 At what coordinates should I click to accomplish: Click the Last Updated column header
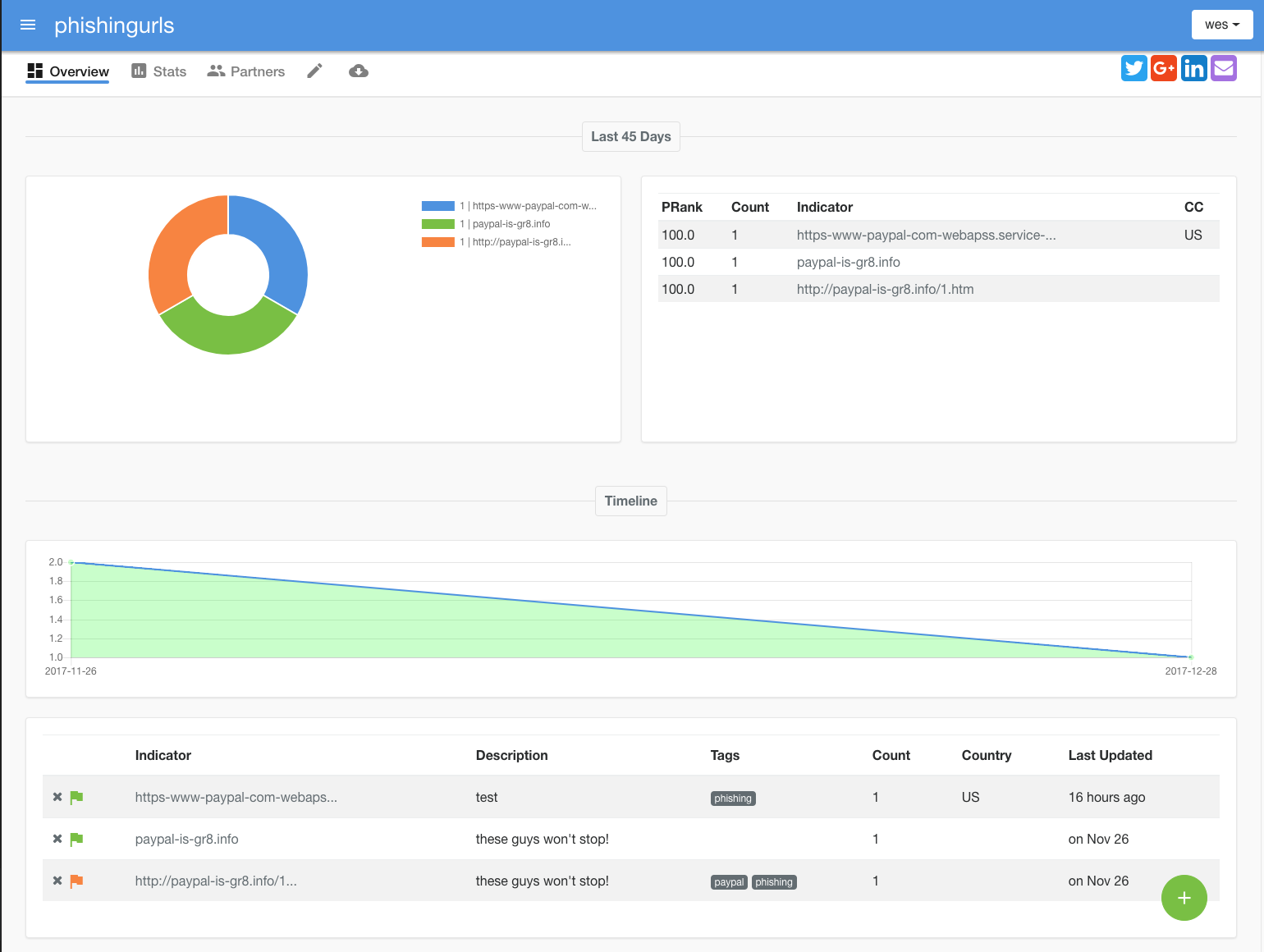1110,755
